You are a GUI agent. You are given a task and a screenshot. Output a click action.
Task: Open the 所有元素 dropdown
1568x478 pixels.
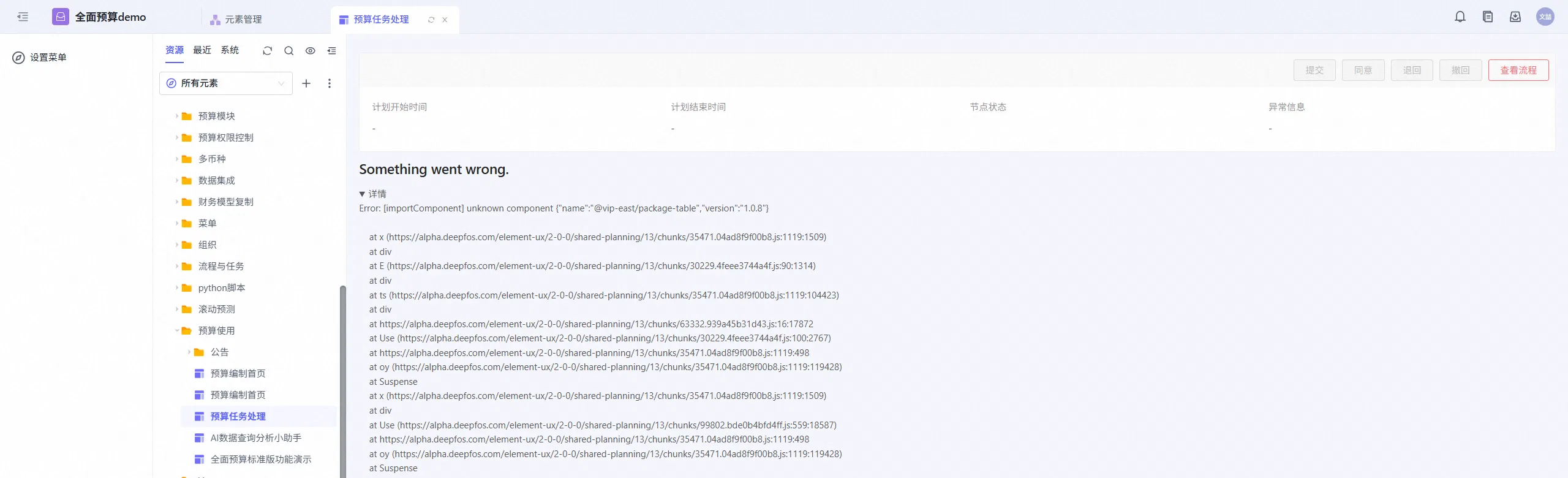226,83
